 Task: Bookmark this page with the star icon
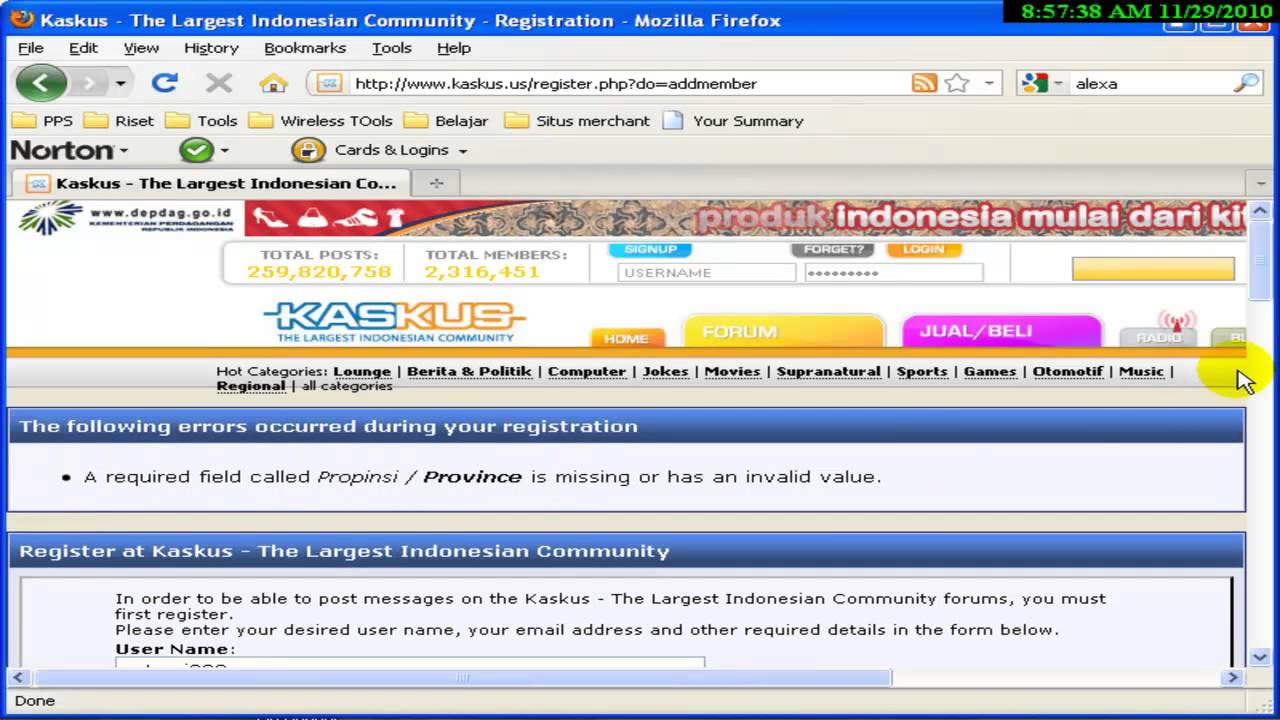pos(957,84)
